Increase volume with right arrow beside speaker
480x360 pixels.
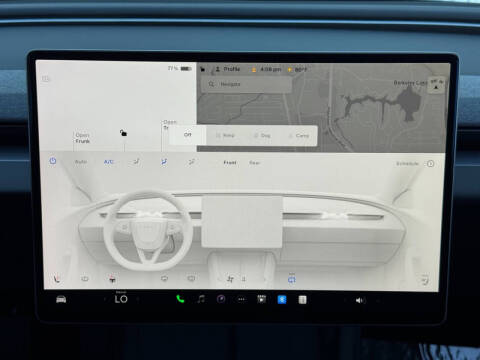point(378,300)
